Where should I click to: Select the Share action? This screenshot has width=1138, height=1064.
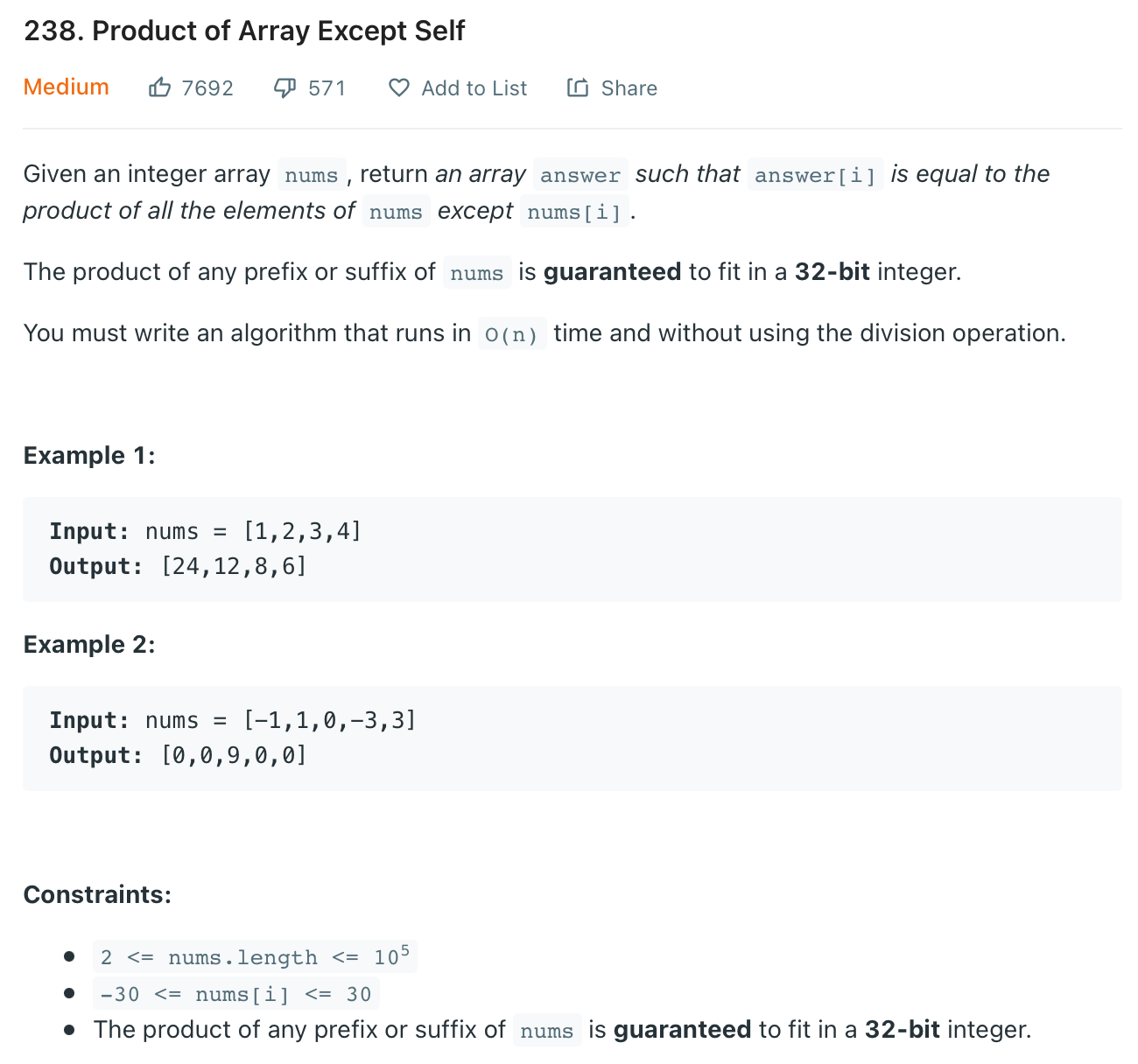pos(612,87)
